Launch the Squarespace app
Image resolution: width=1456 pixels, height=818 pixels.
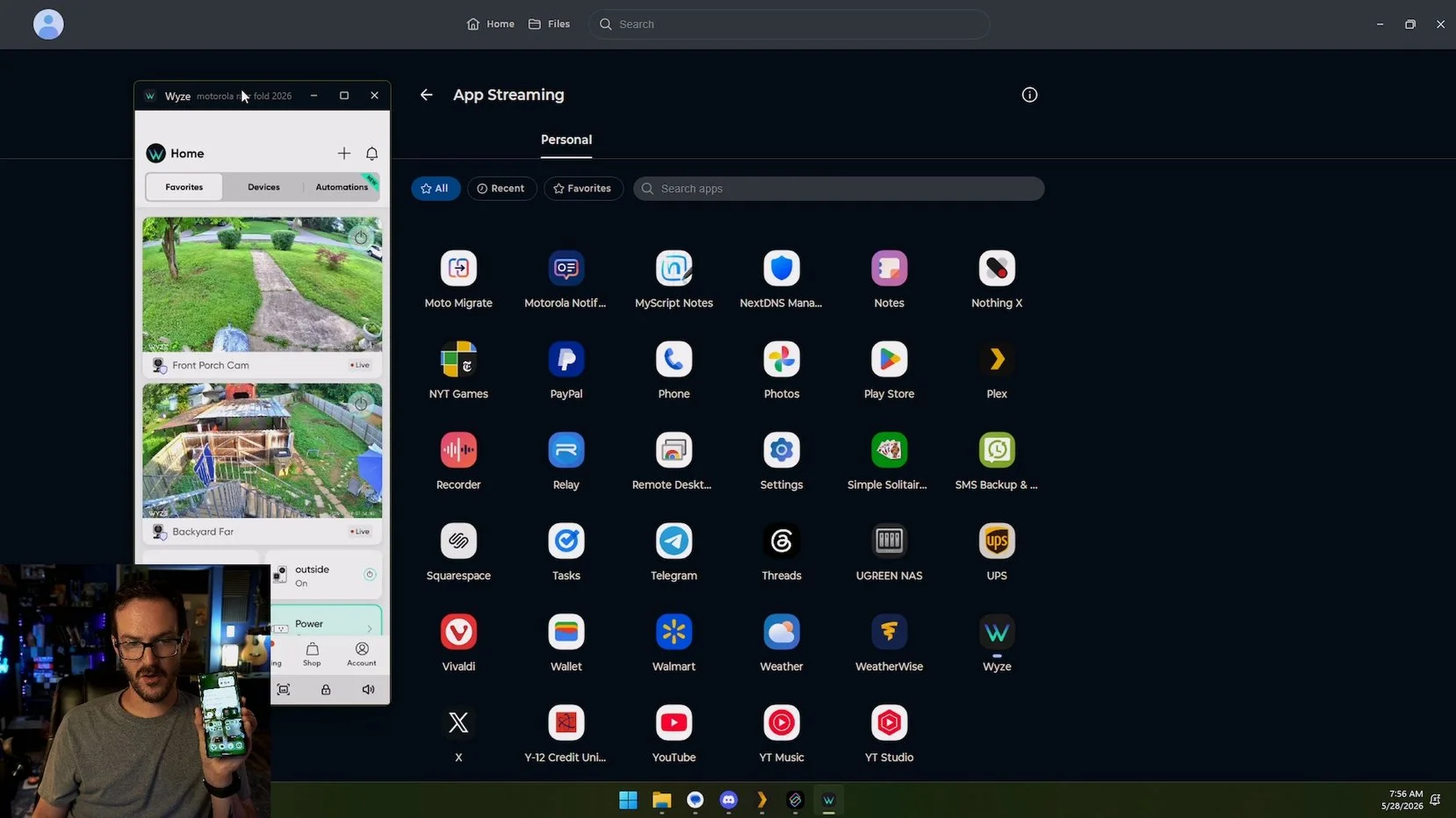(458, 541)
